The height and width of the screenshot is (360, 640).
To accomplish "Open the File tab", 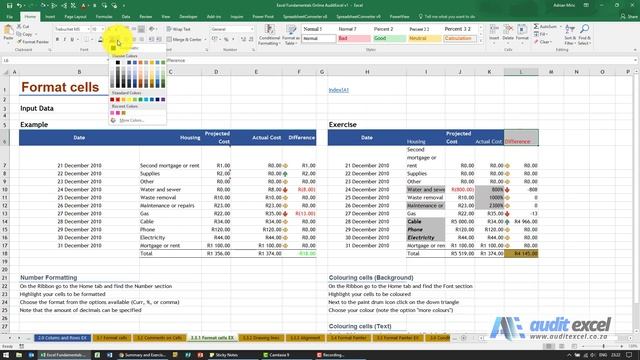I will [x=9, y=17].
